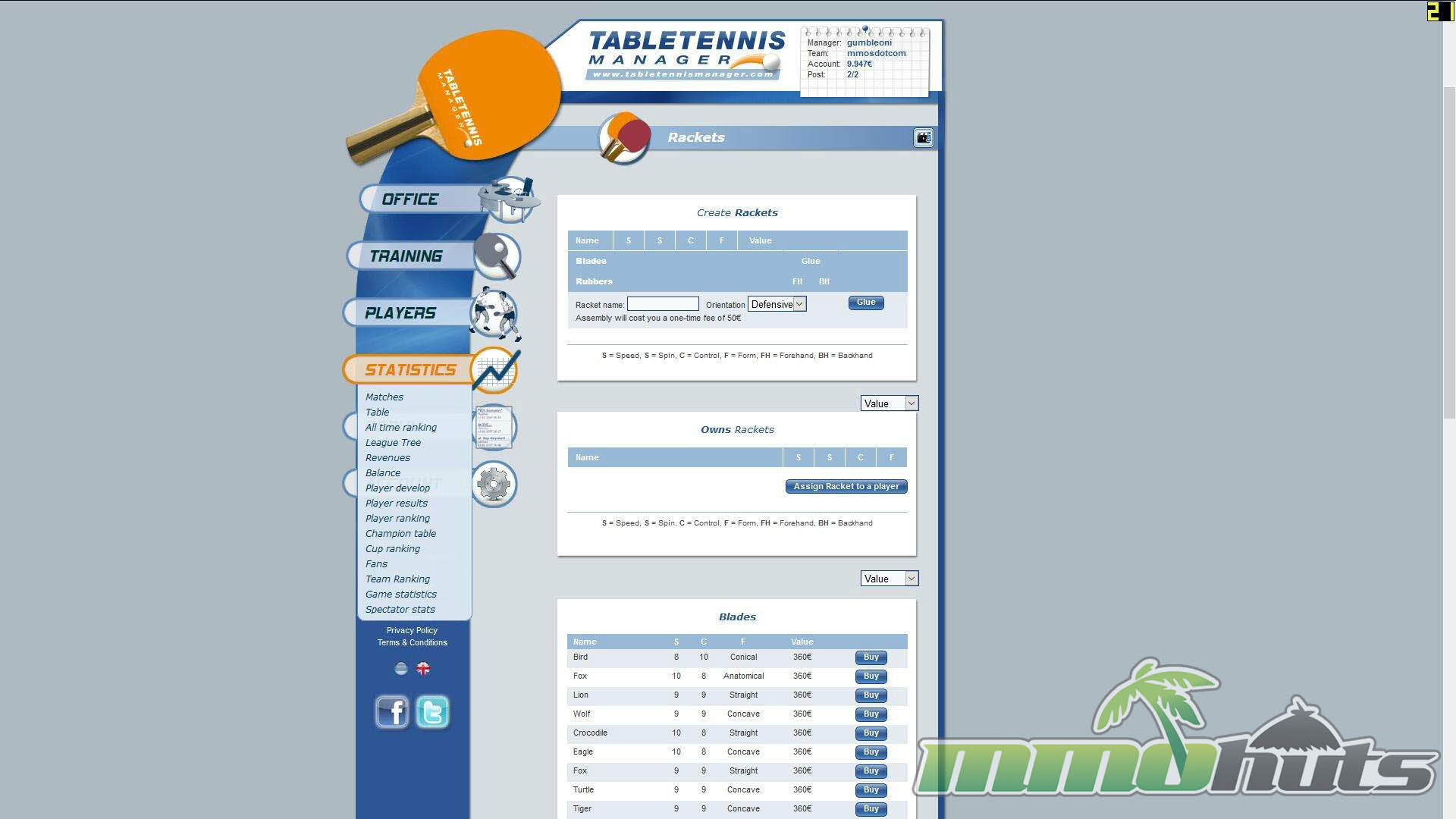The image size is (1456, 819).
Task: Open Champion table in the statistics list
Action: coord(400,534)
